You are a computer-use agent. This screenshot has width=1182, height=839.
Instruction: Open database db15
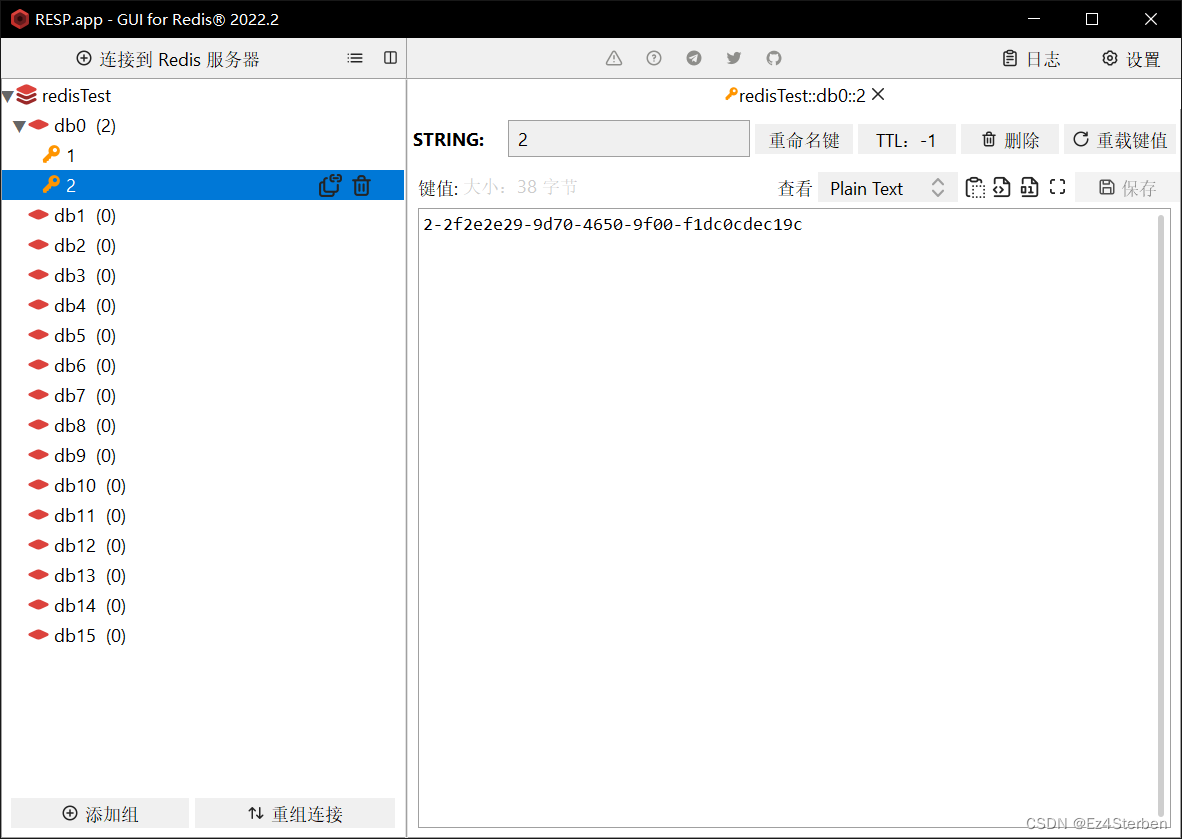(203, 635)
